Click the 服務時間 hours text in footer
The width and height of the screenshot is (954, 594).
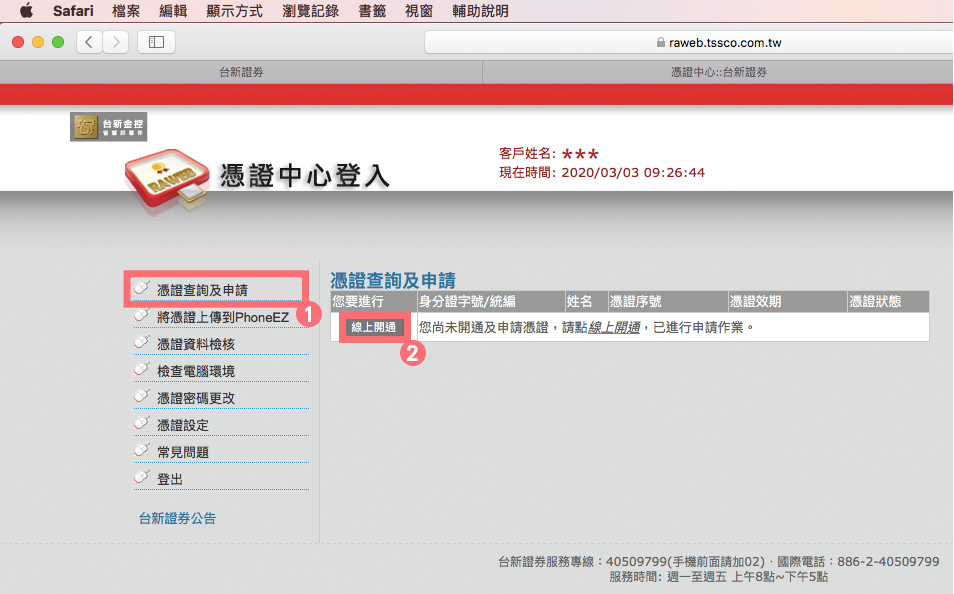pos(719,577)
